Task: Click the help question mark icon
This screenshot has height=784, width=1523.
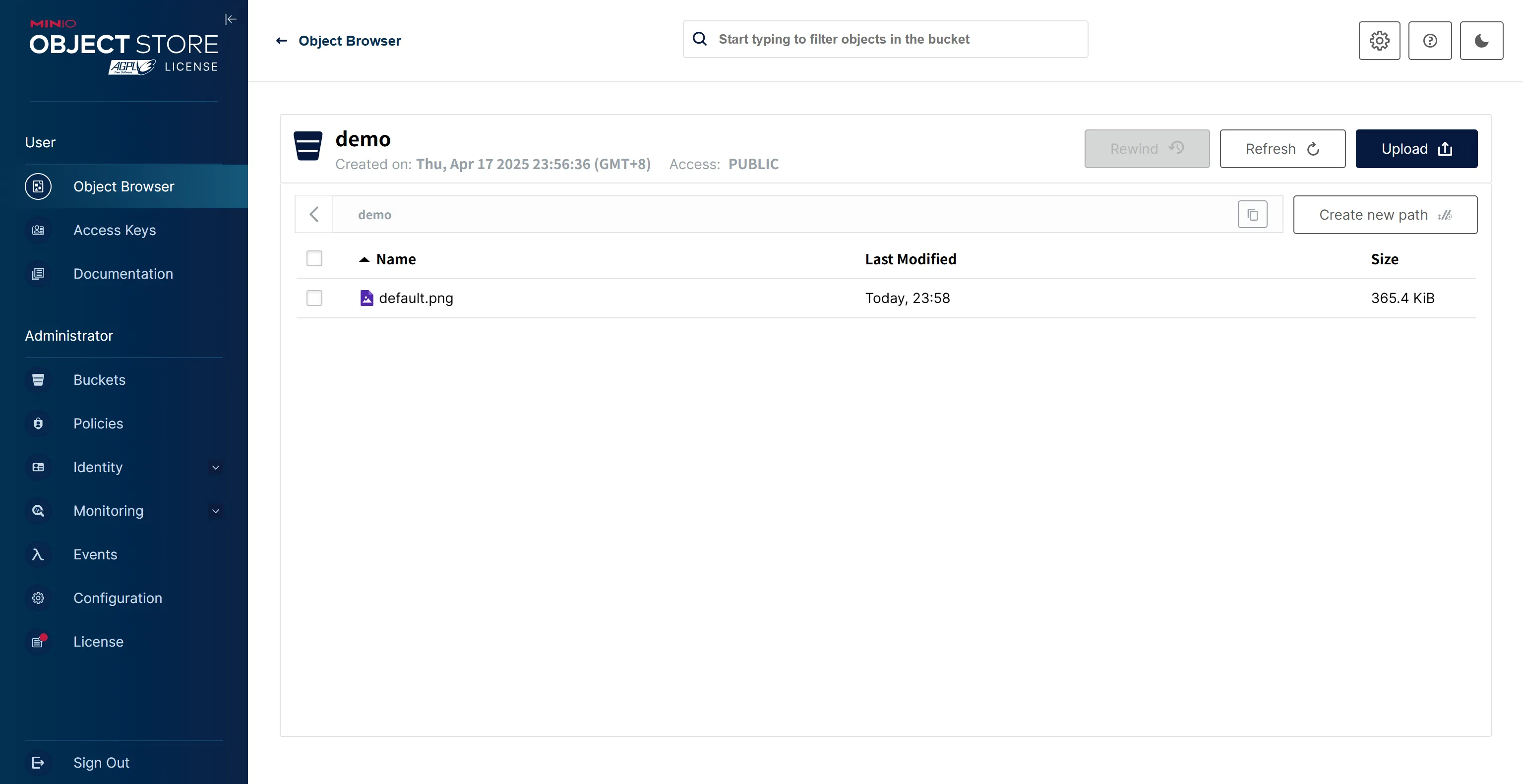Action: pos(1430,41)
